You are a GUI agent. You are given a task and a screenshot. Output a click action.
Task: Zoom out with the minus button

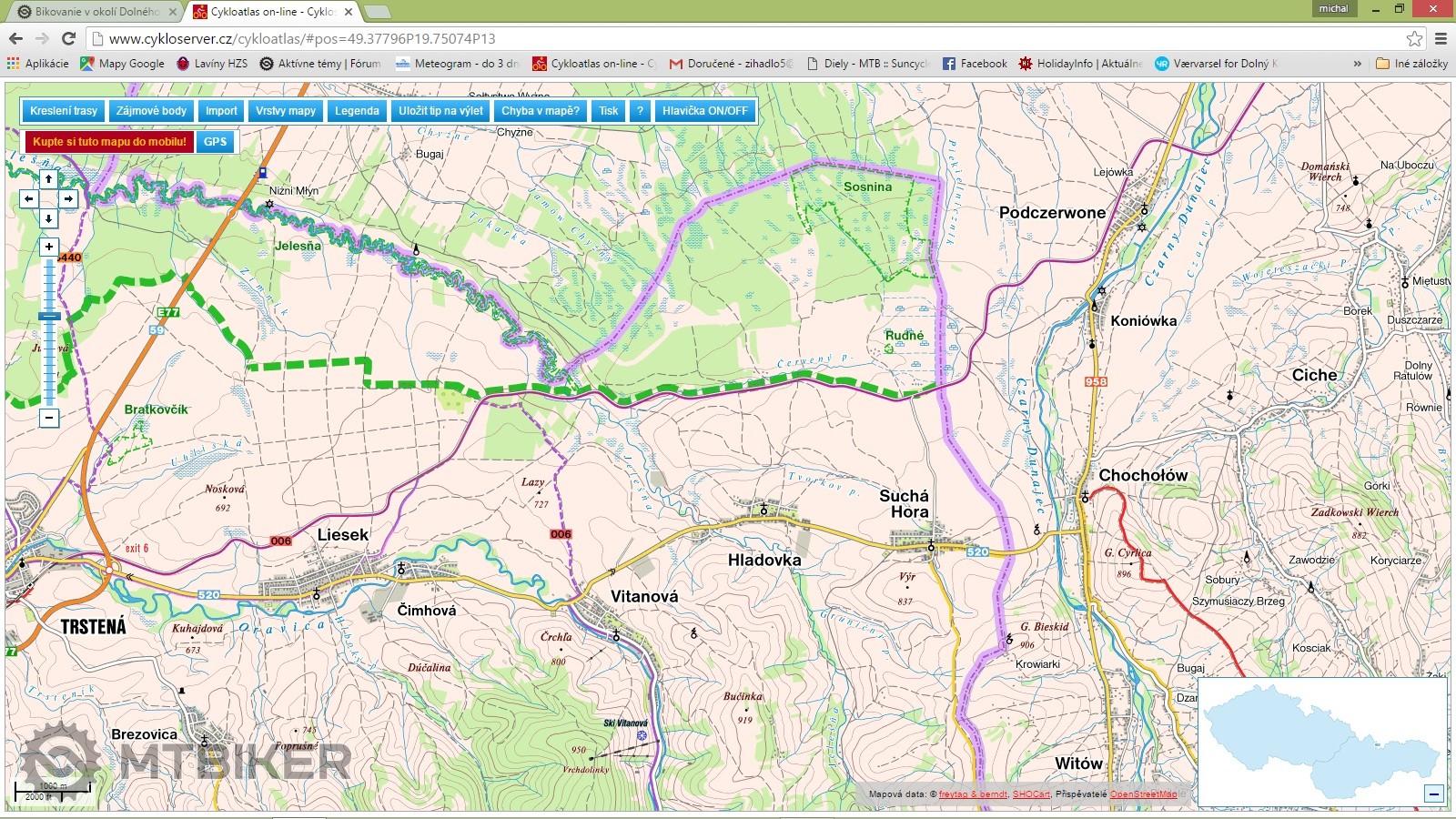coord(49,418)
